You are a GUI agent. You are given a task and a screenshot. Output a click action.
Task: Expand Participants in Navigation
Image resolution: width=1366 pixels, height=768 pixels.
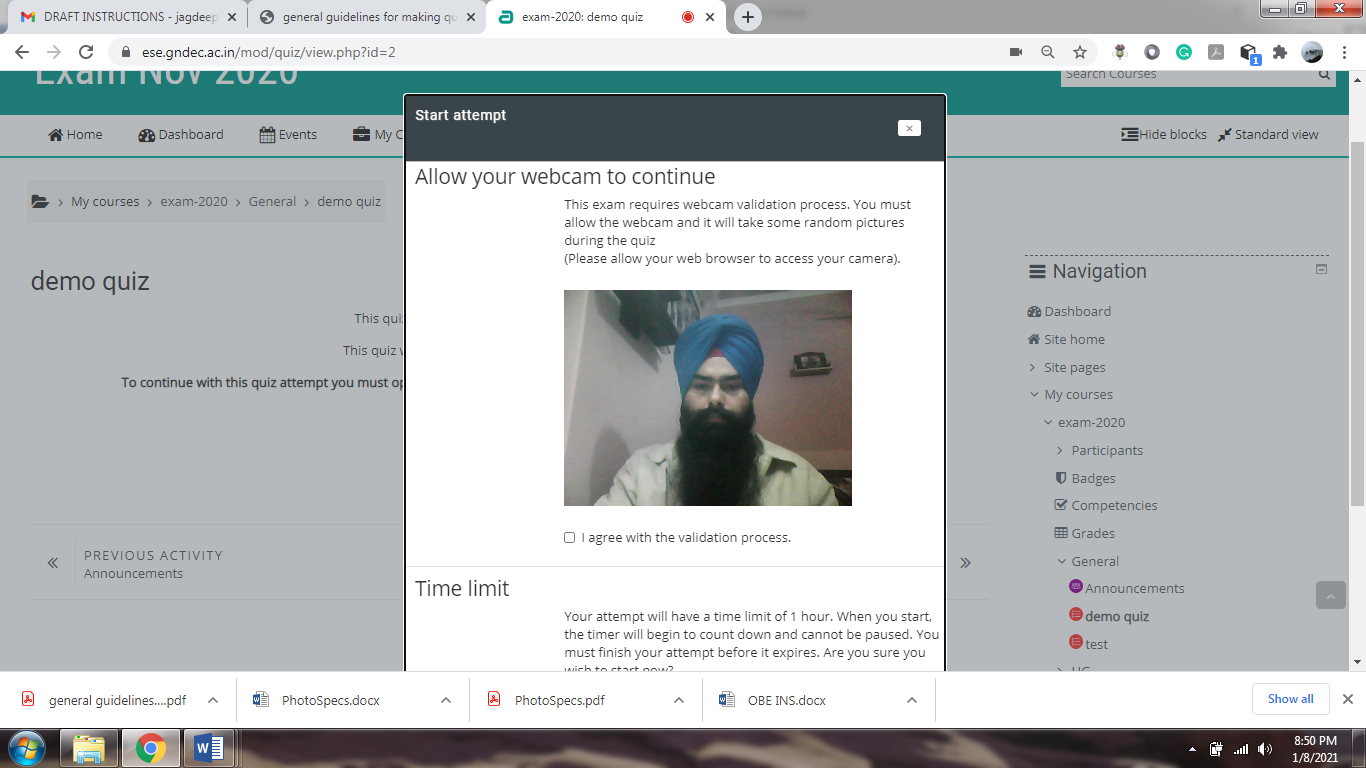[1061, 451]
